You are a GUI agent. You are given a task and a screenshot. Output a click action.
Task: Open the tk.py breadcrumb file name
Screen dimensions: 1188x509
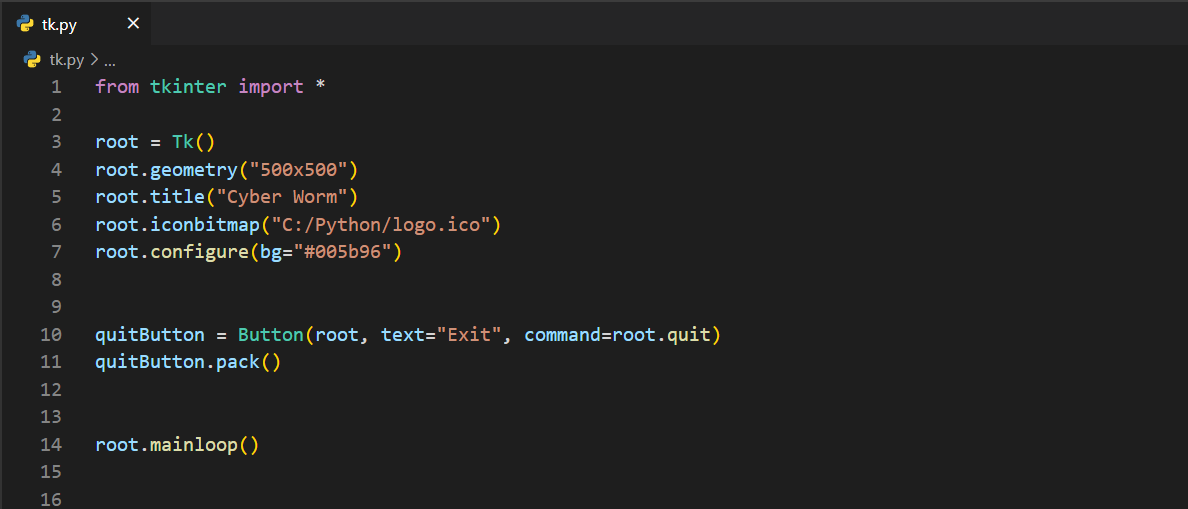[66, 60]
